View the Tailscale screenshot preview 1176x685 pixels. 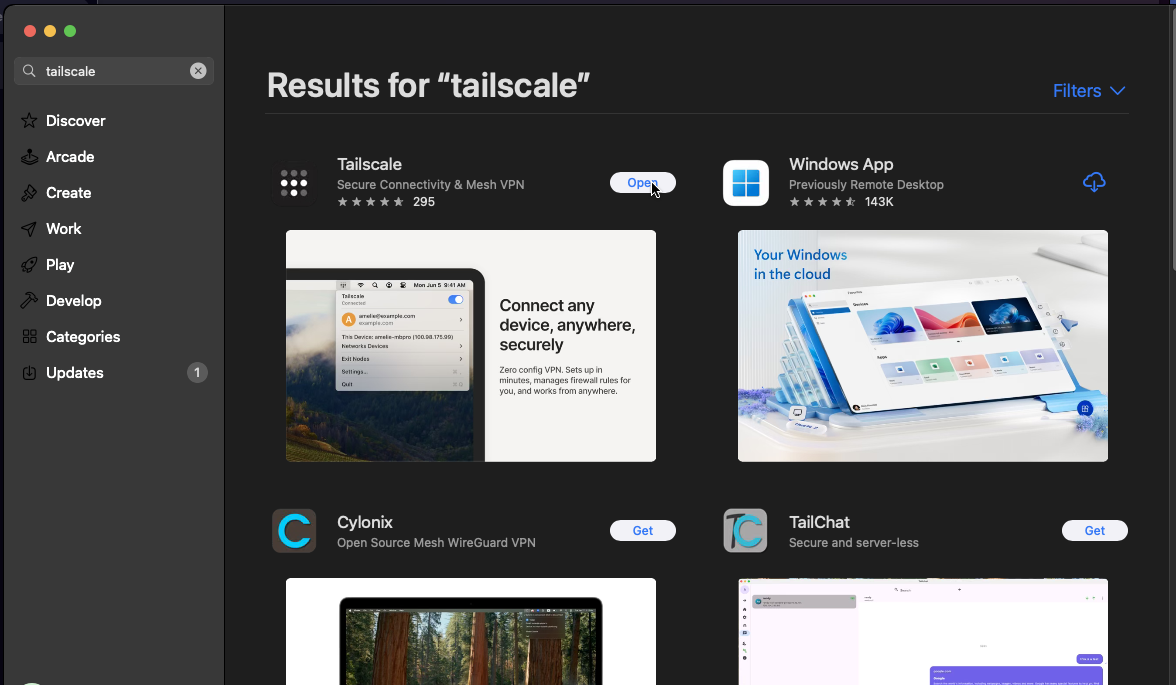coord(471,346)
